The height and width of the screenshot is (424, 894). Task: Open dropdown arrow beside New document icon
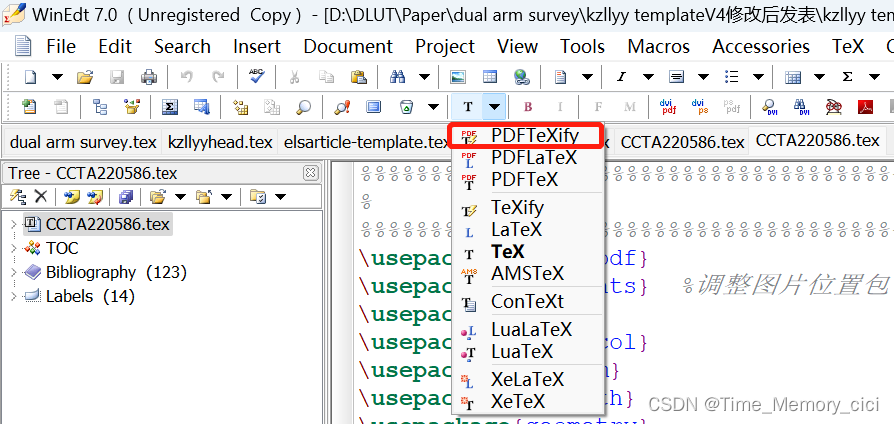58,76
